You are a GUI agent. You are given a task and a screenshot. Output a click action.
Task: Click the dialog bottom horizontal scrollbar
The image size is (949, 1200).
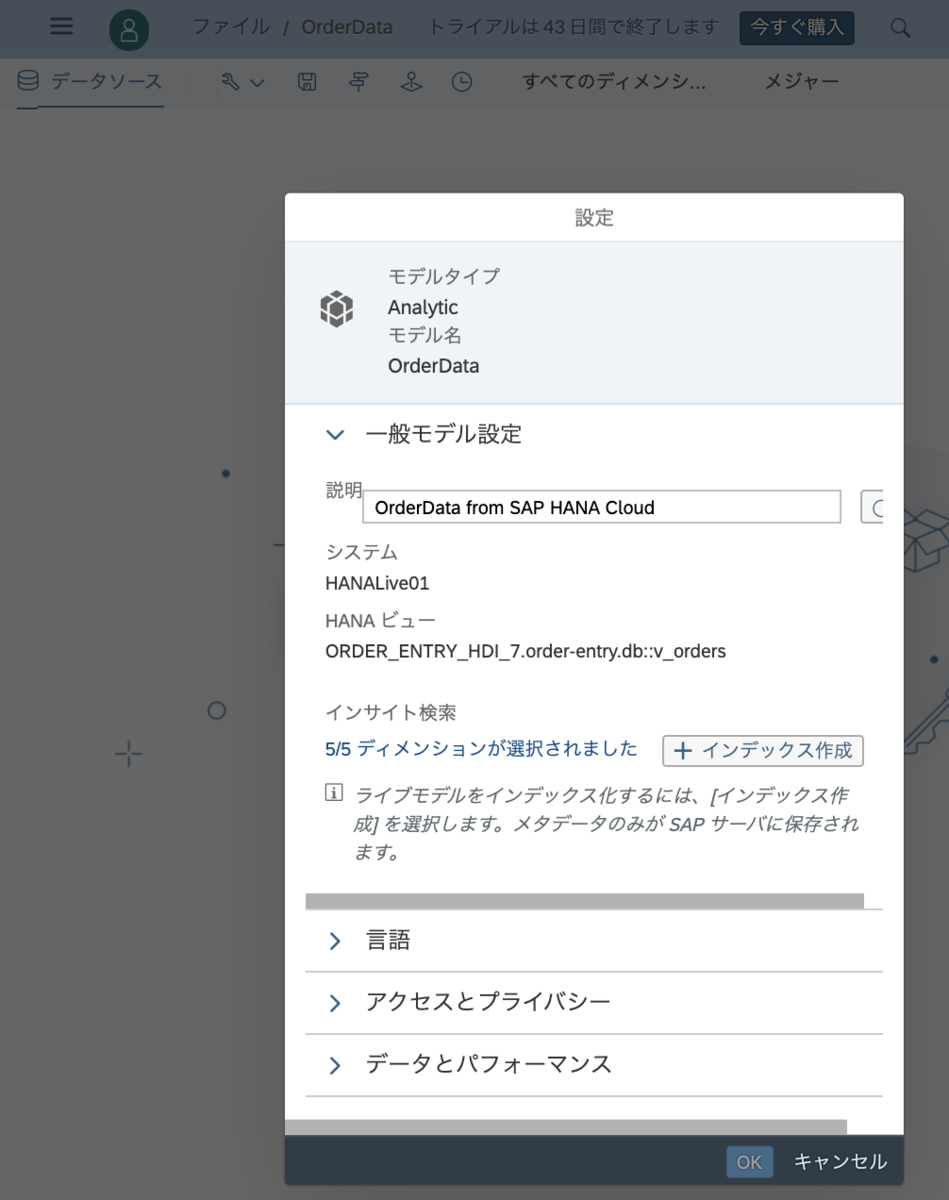click(x=566, y=1127)
